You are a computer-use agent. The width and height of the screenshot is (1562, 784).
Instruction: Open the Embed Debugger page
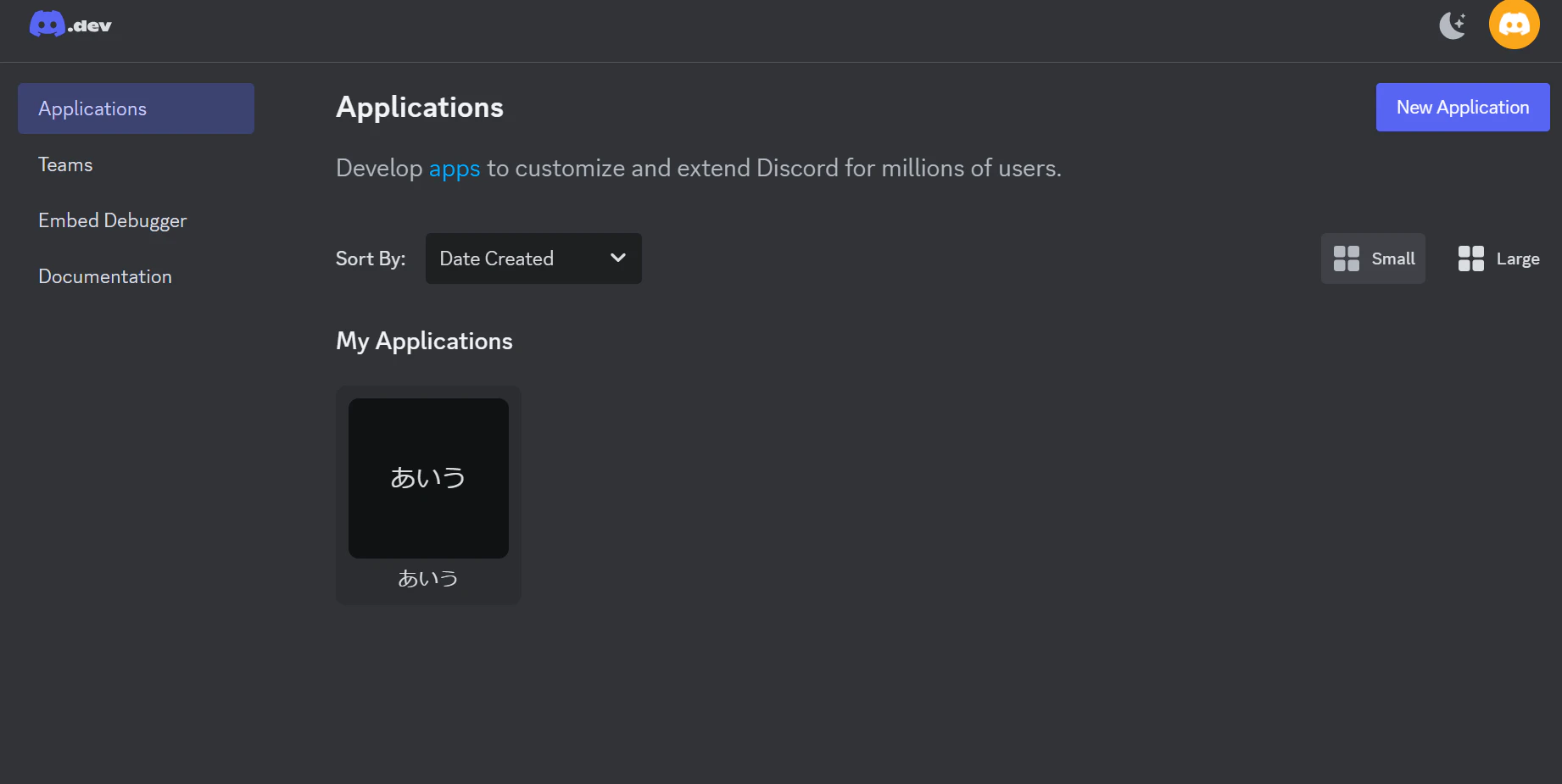point(112,220)
